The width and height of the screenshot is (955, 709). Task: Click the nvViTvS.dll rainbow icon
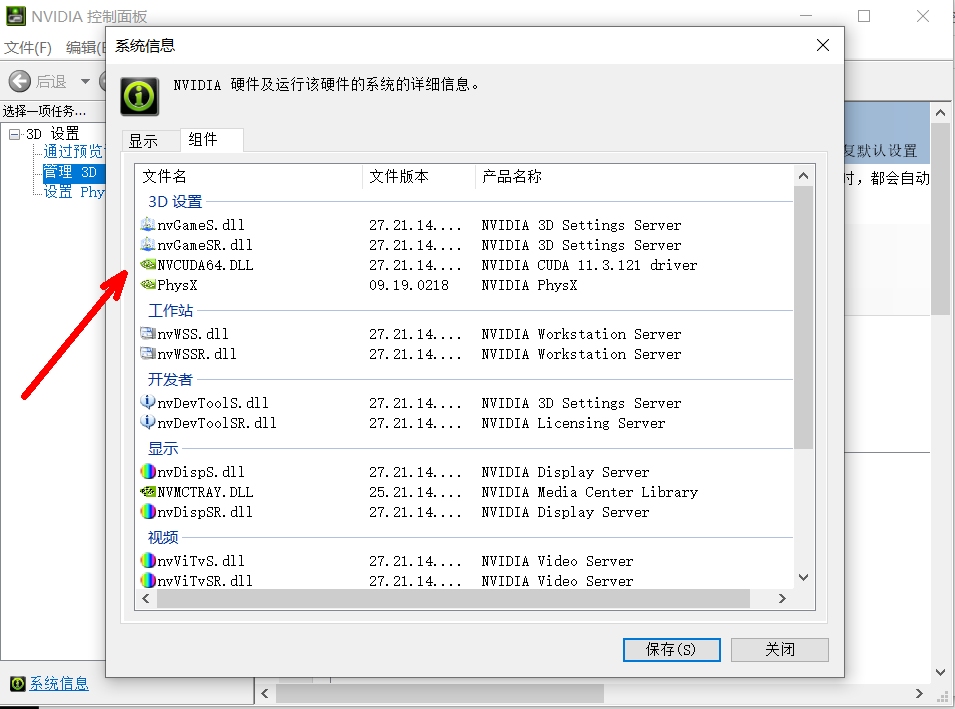pos(147,560)
